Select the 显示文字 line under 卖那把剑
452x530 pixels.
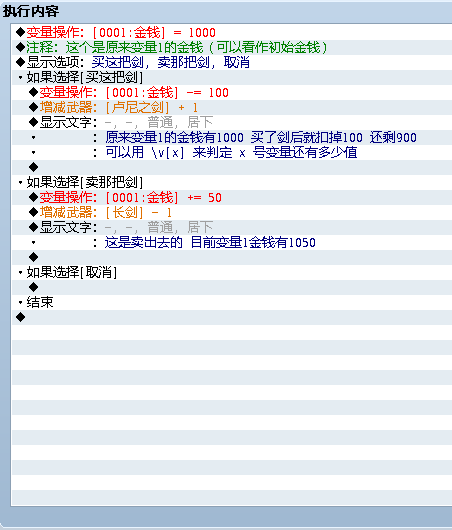pyautogui.click(x=232, y=227)
